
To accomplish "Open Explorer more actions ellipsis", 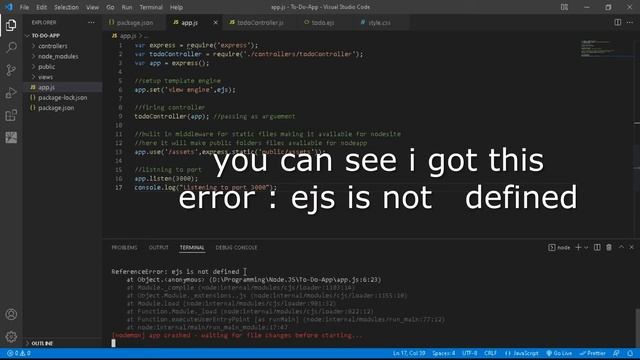I will click(91, 22).
